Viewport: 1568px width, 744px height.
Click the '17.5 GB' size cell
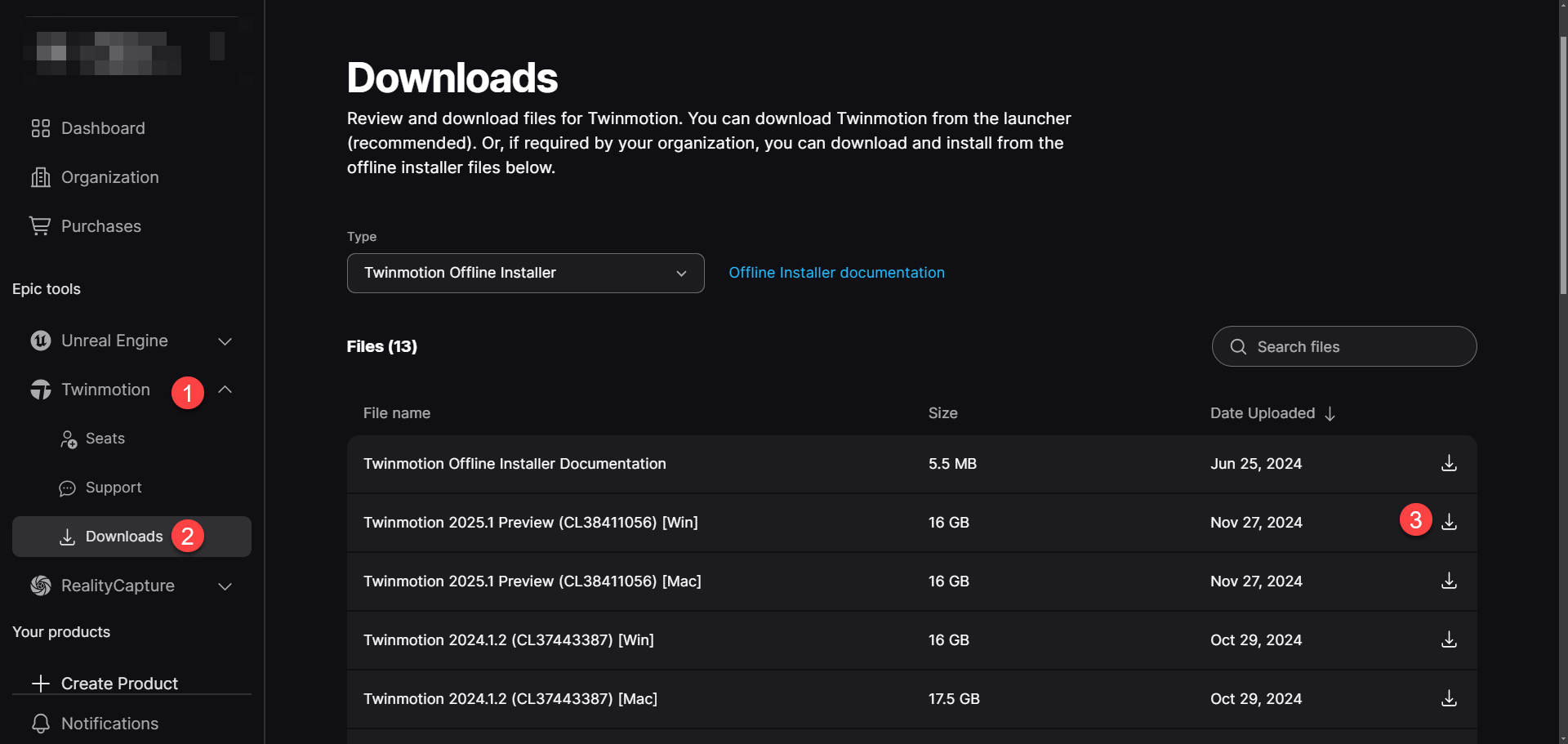(x=954, y=699)
